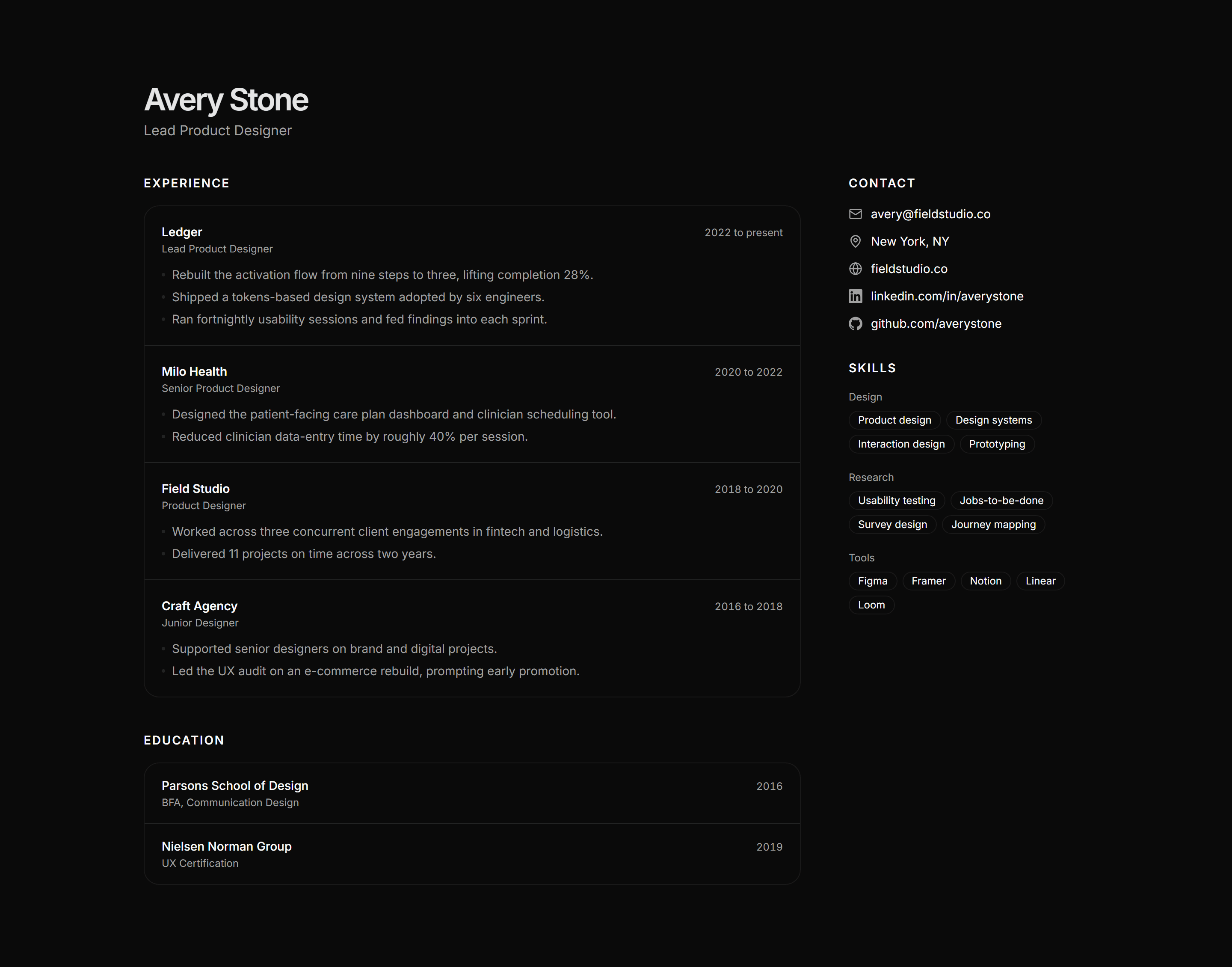The image size is (1232, 967).
Task: Select the Jobs-to-be-done skill tag
Action: click(x=1001, y=501)
